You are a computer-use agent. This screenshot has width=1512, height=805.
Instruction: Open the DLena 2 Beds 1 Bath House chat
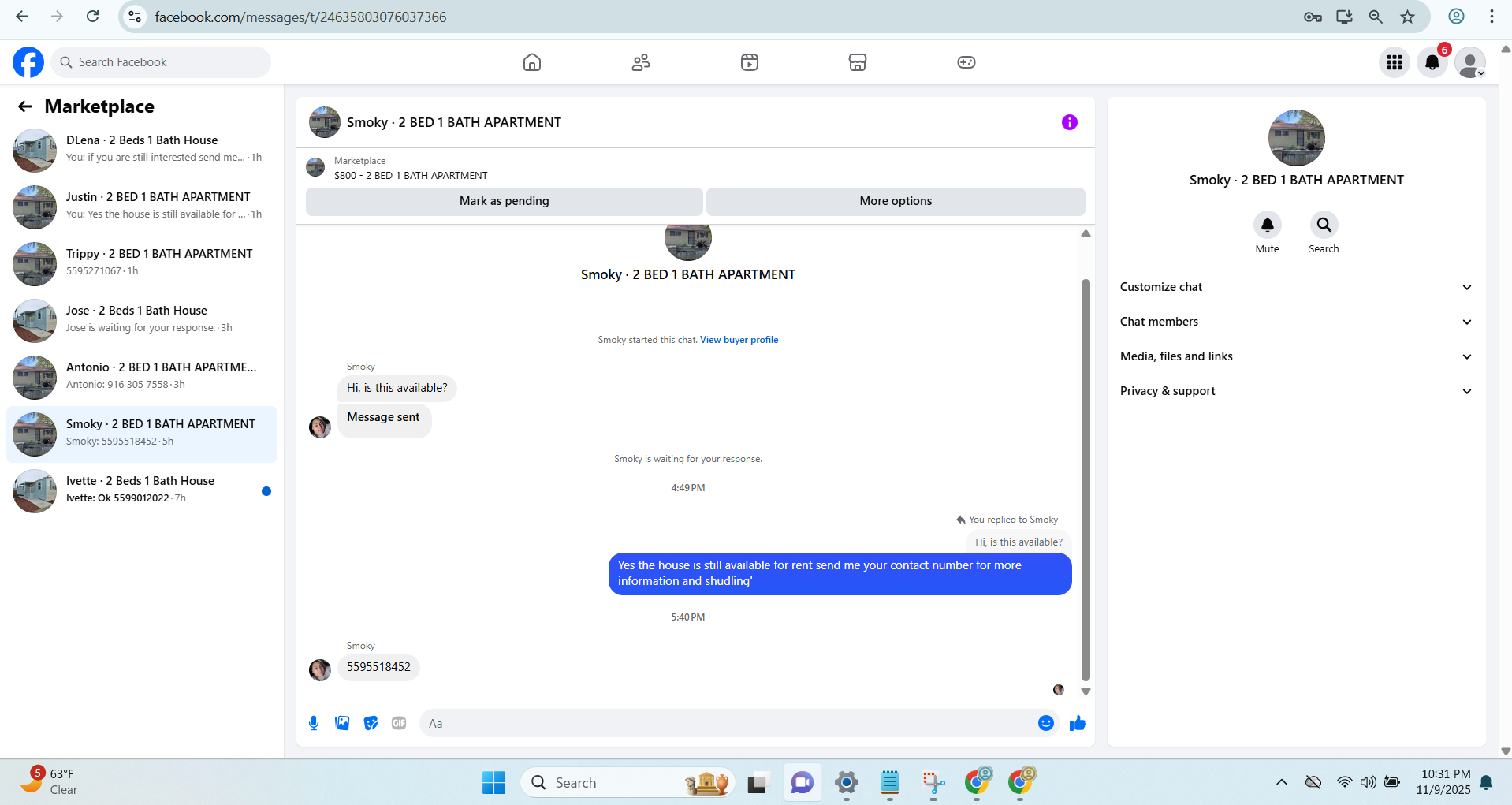[142, 150]
